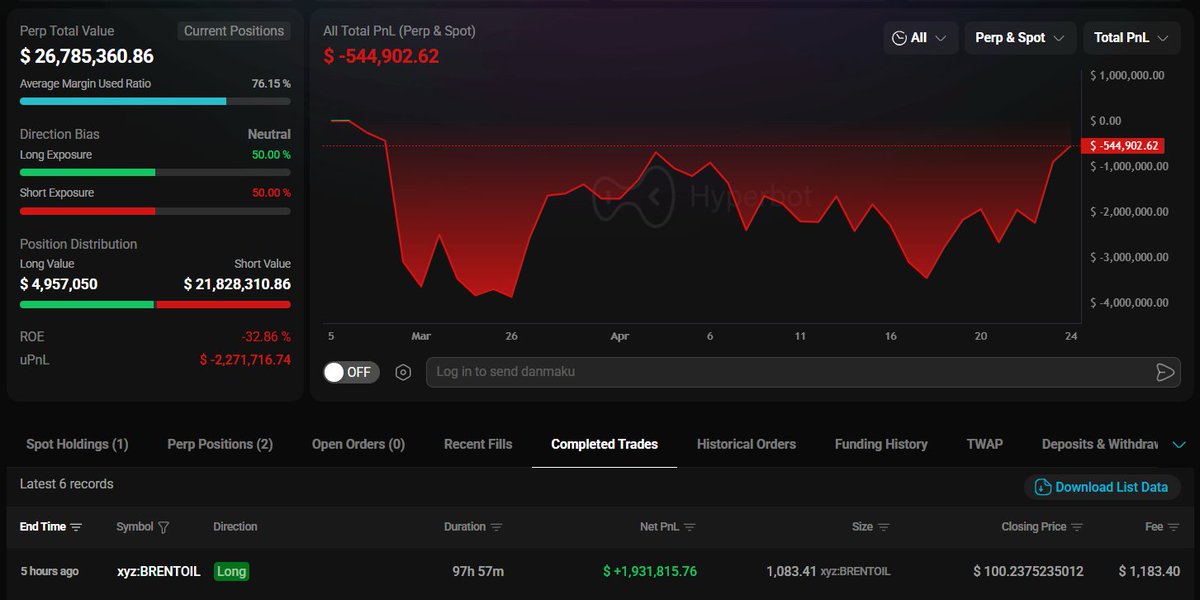Sort by End Time column icon

[x=76, y=527]
